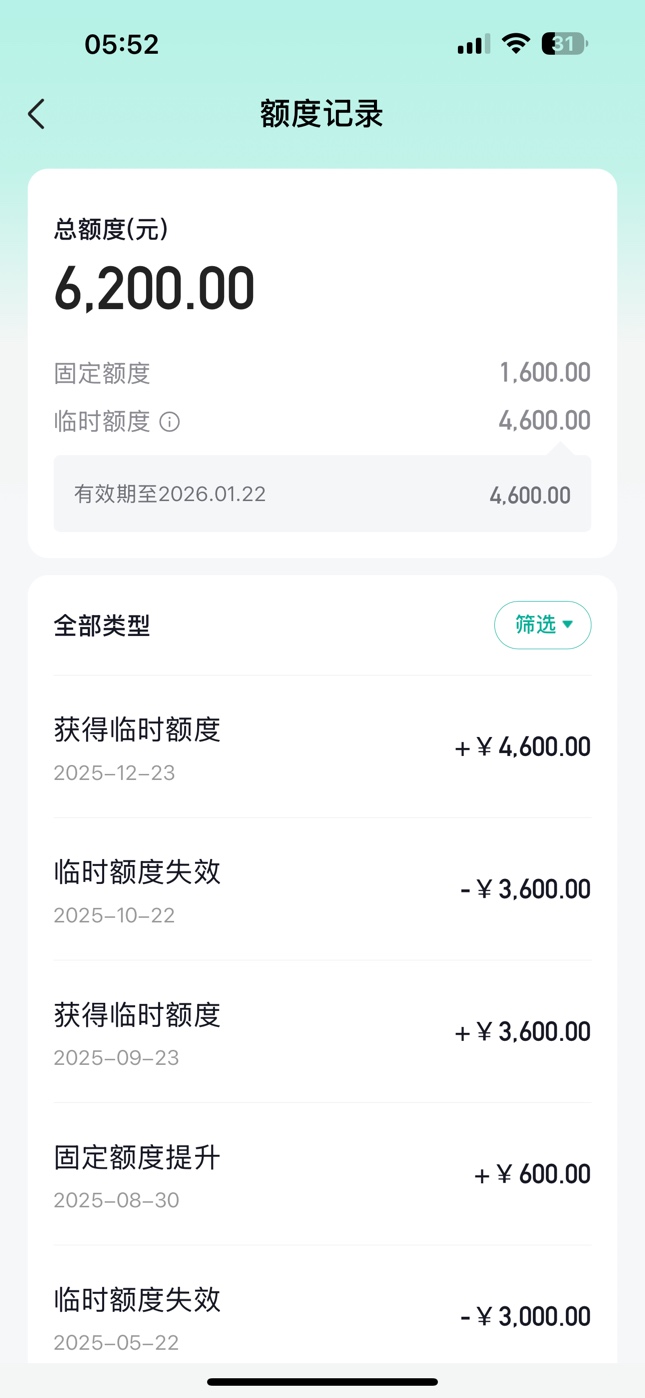Screen dimensions: 645x1398
Task: Open the 2025-10-22 临时额度失效 record
Action: (x=322, y=889)
